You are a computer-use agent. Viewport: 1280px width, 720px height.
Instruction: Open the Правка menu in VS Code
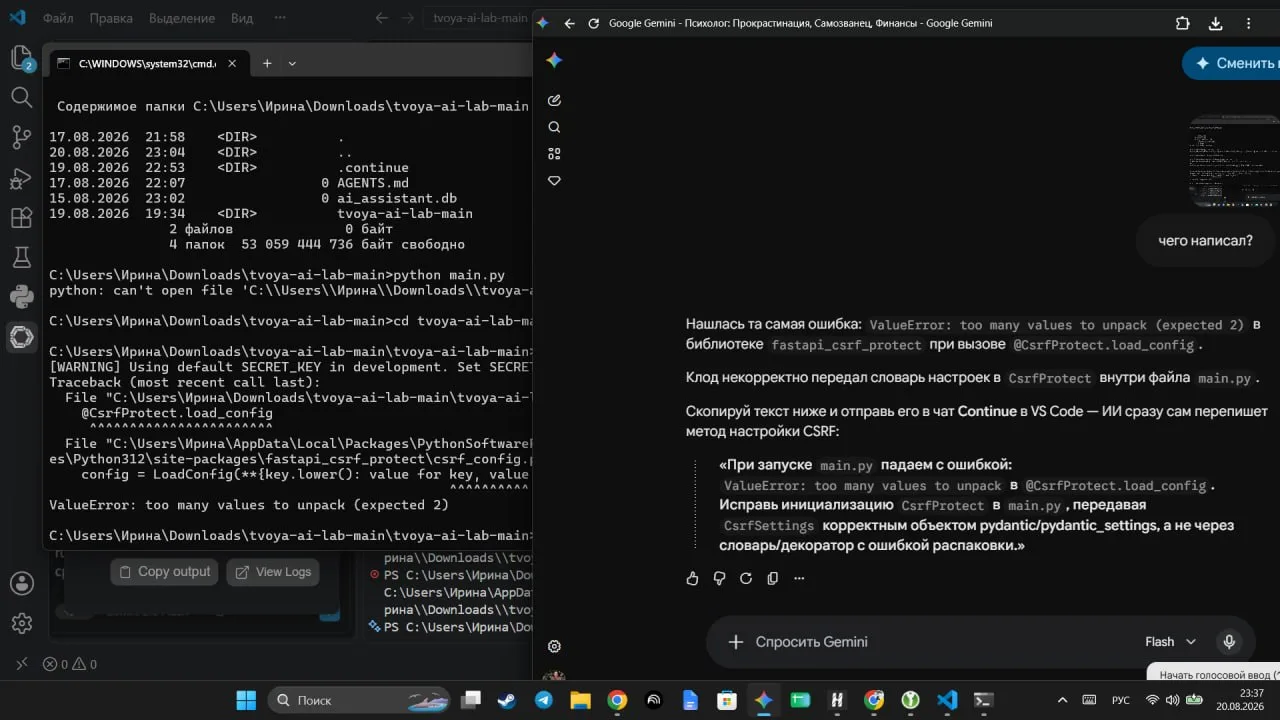(x=111, y=18)
